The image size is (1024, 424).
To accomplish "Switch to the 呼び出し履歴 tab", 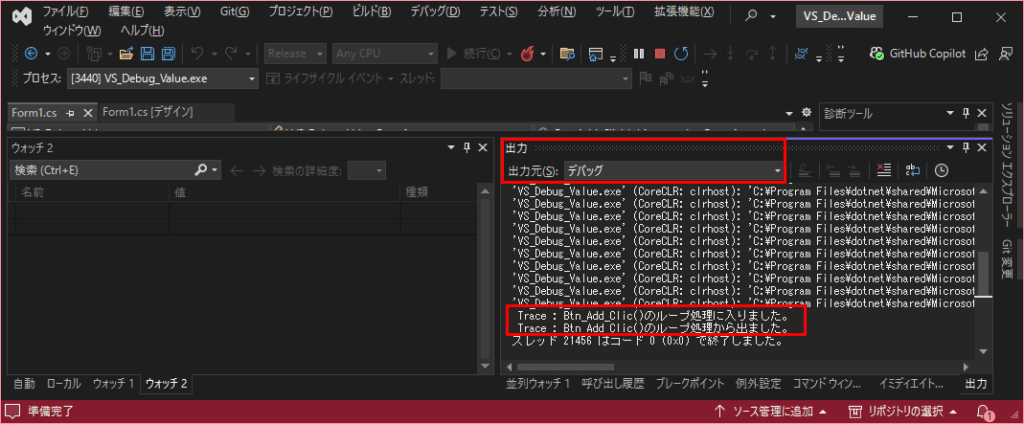I will click(613, 383).
